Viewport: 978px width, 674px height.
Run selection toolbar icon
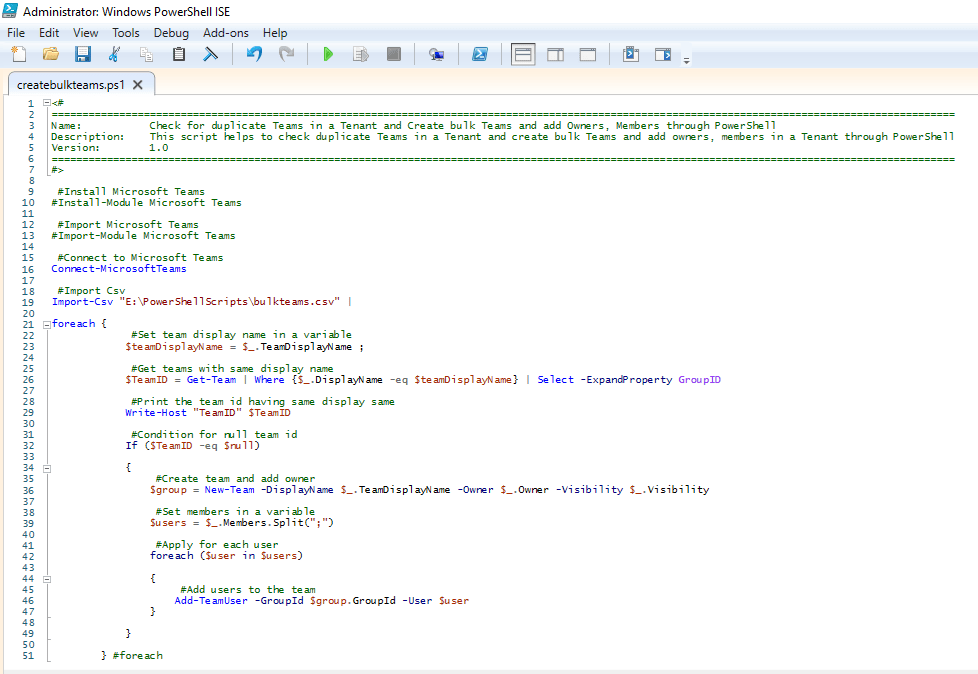pyautogui.click(x=361, y=54)
